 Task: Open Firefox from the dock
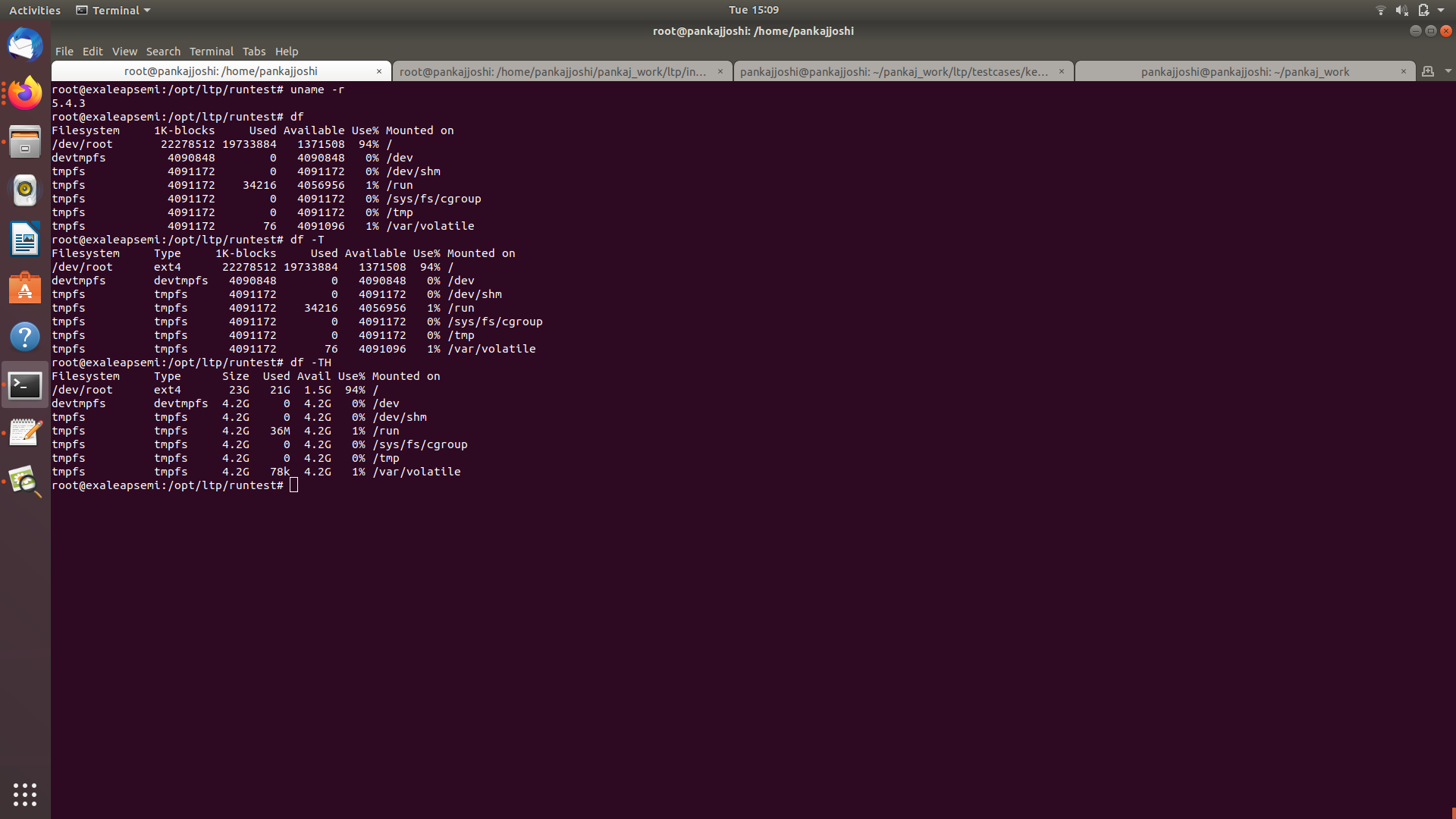[x=25, y=93]
